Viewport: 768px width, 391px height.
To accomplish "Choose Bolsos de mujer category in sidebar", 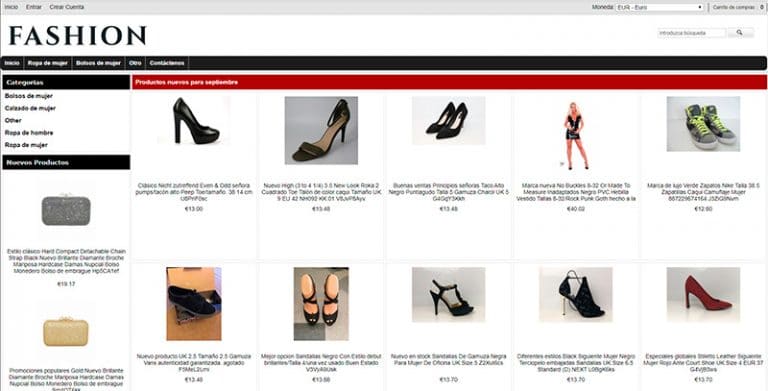I will pyautogui.click(x=29, y=96).
